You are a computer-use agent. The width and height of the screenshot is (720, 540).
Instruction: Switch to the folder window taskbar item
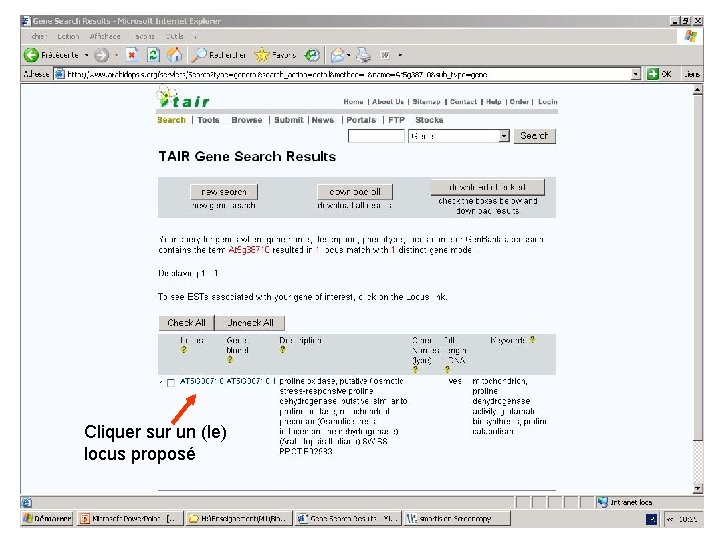pyautogui.click(x=238, y=518)
